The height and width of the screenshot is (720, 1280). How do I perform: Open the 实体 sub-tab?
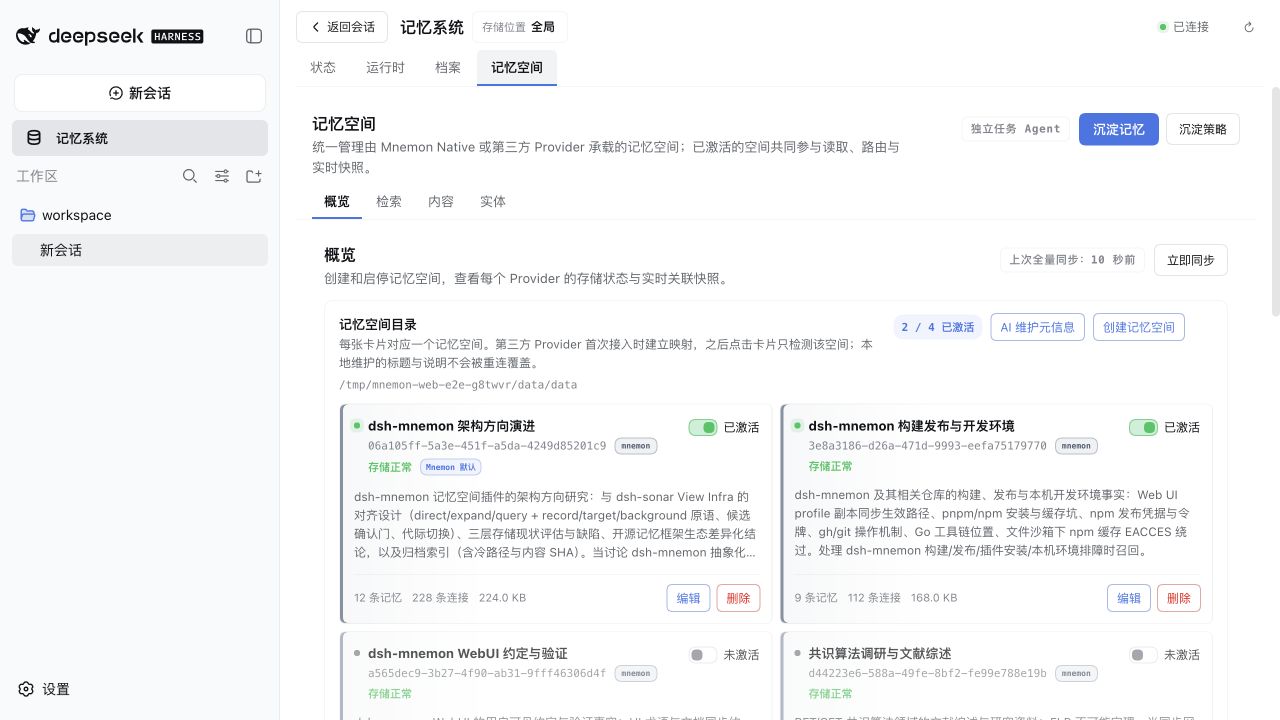(493, 201)
